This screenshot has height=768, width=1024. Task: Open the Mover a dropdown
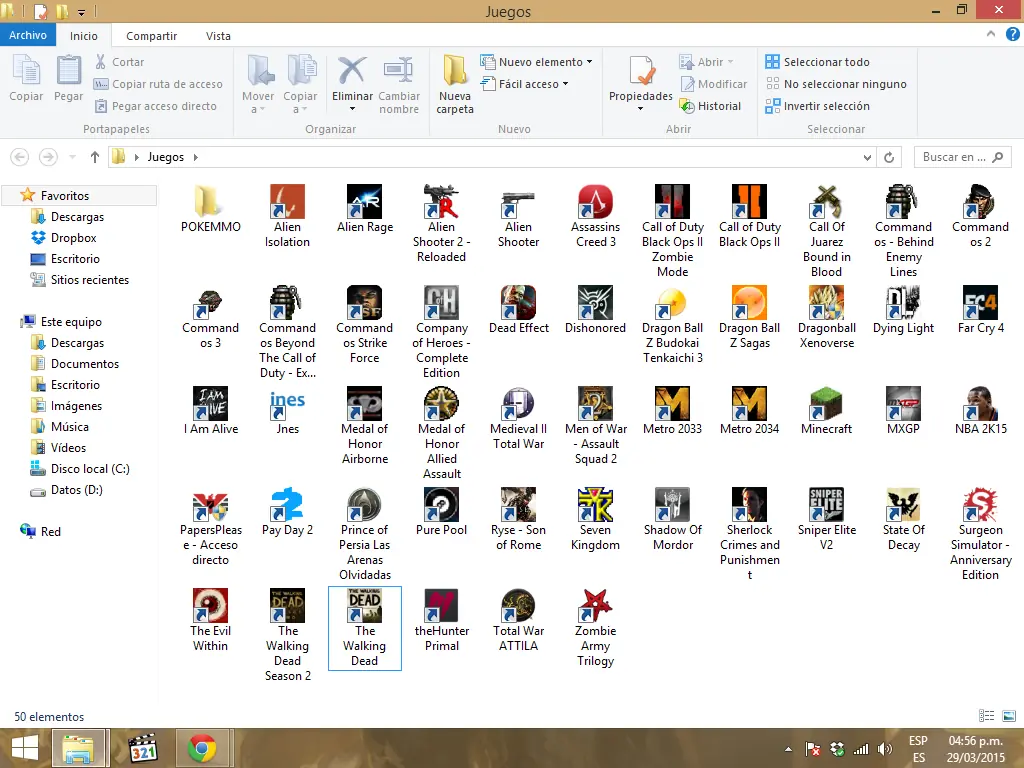point(258,85)
